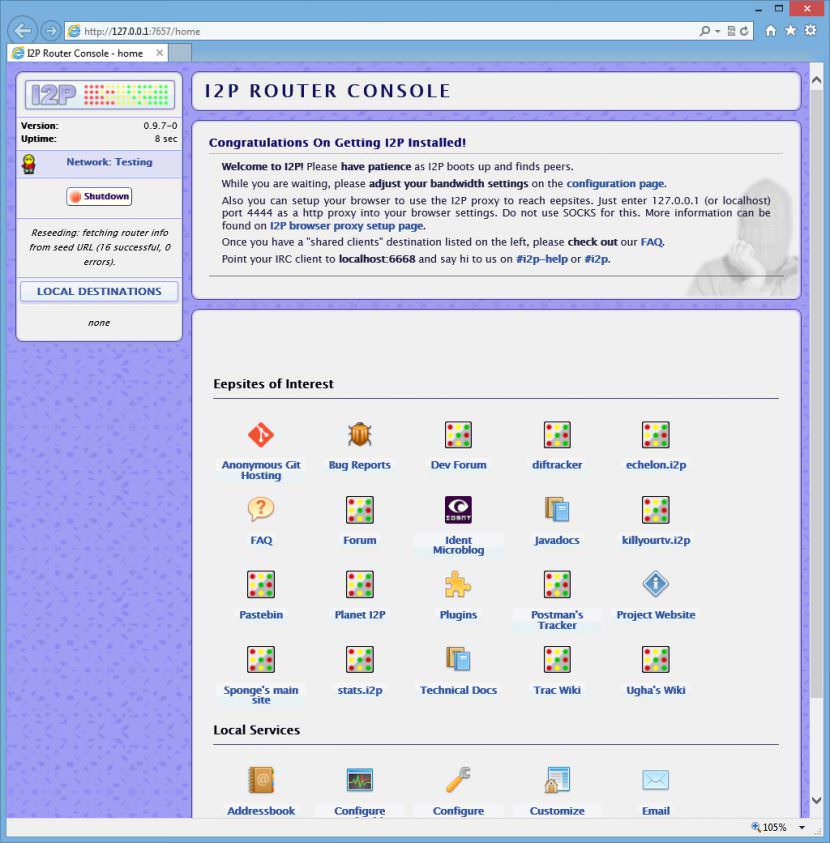The width and height of the screenshot is (830, 843).
Task: Open the Addressbook text link
Action: (261, 811)
